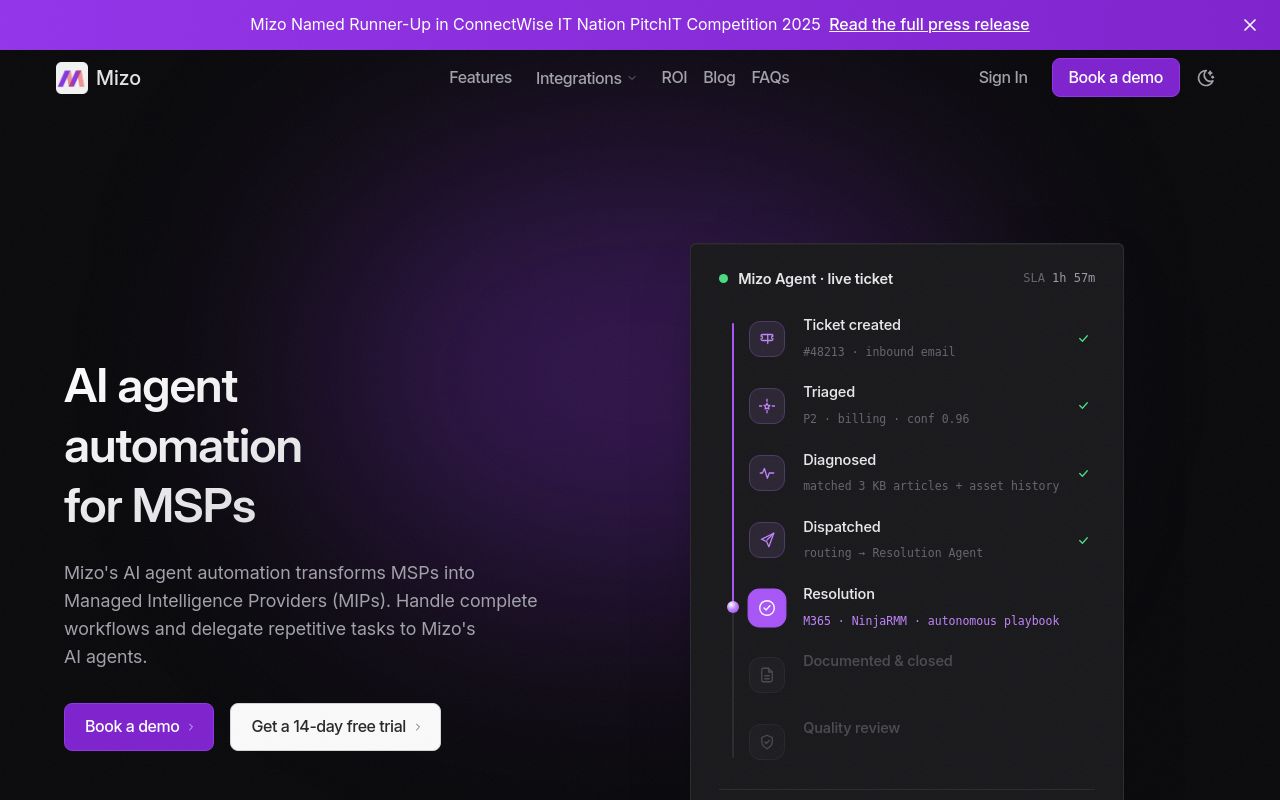Image resolution: width=1280 pixels, height=800 pixels.
Task: Click the checkmark beside Dispatched
Action: point(1083,540)
